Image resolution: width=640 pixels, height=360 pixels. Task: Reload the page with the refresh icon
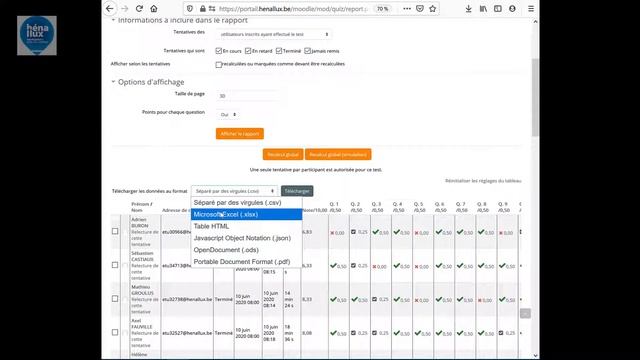point(139,9)
